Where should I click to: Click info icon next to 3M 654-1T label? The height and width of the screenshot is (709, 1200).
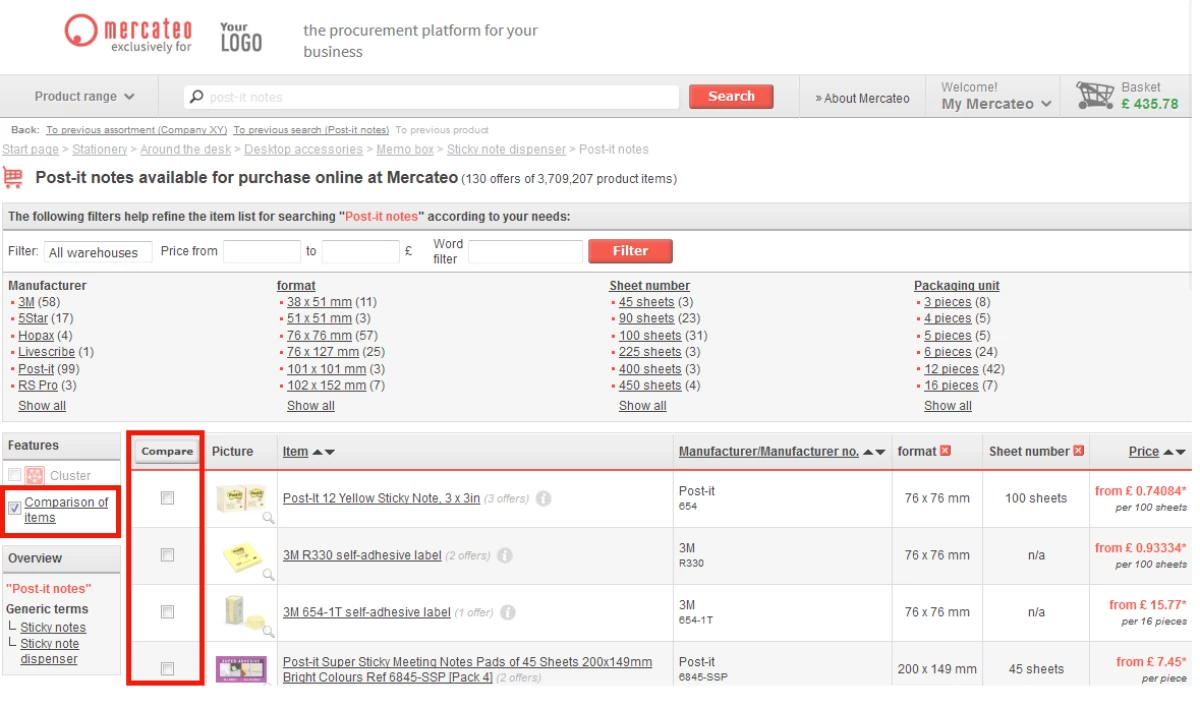coord(508,612)
